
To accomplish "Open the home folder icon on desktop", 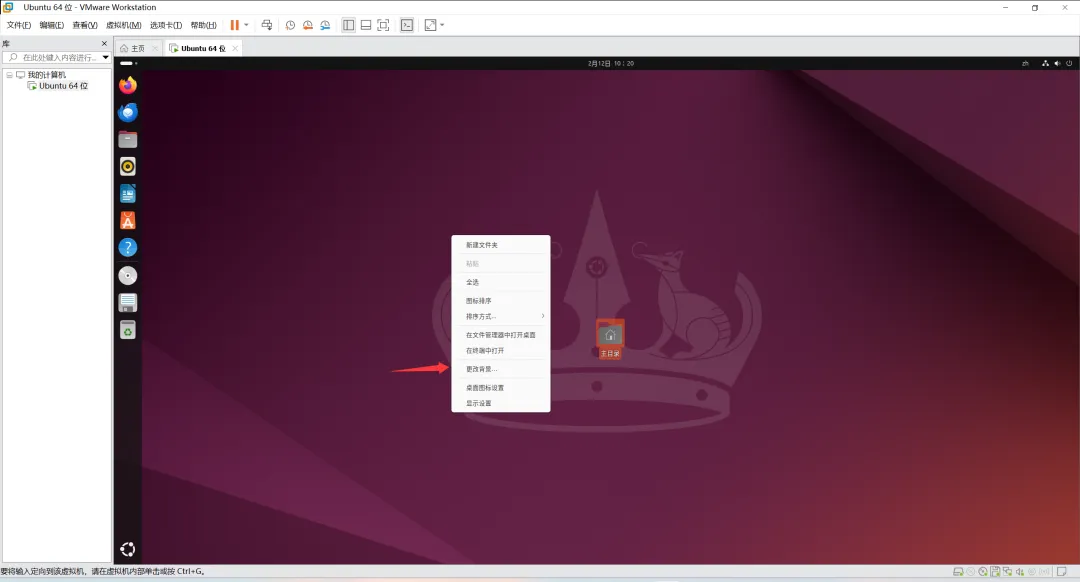I will click(610, 339).
